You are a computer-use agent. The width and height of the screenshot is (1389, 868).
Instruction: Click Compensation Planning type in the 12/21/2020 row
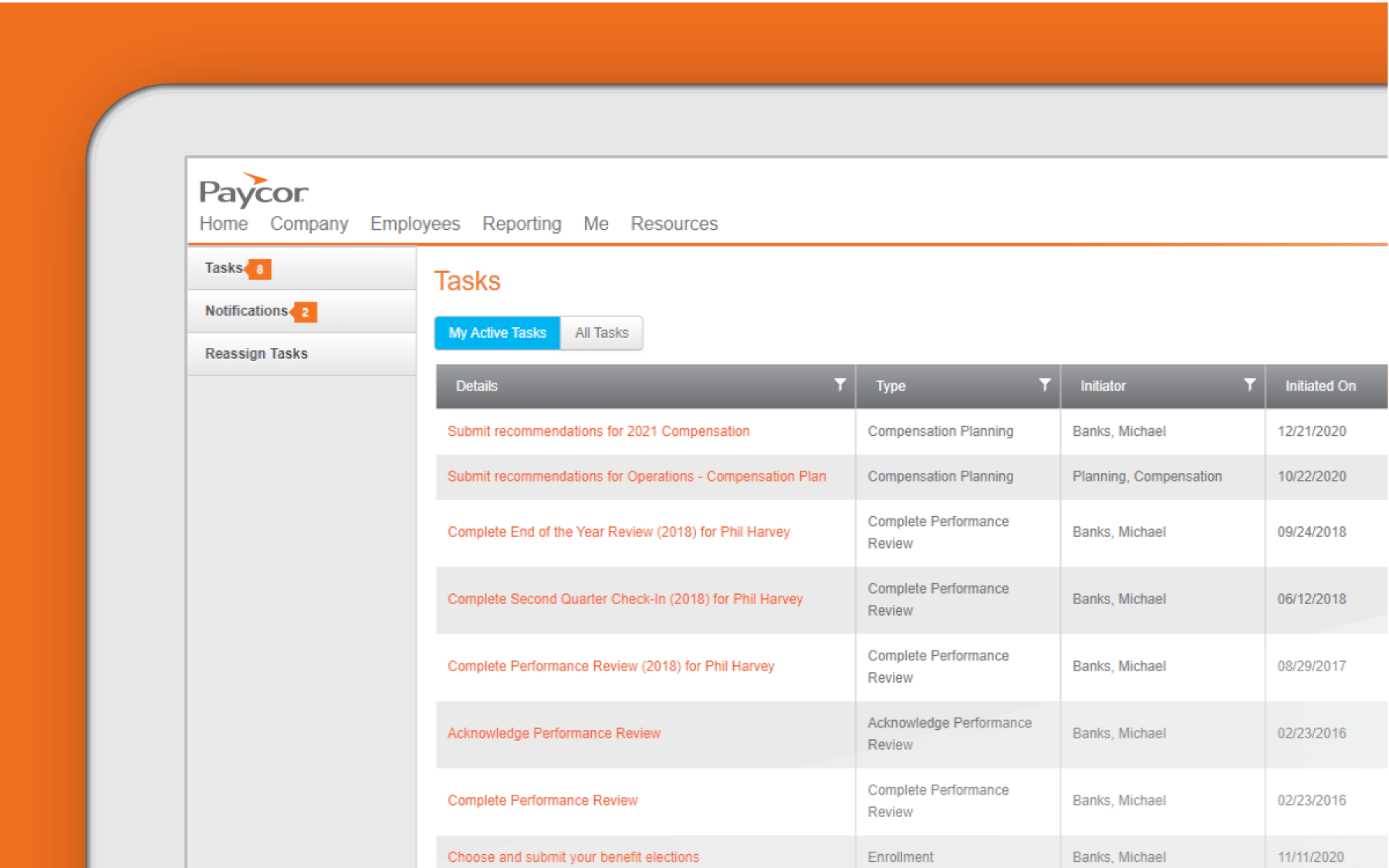point(940,431)
